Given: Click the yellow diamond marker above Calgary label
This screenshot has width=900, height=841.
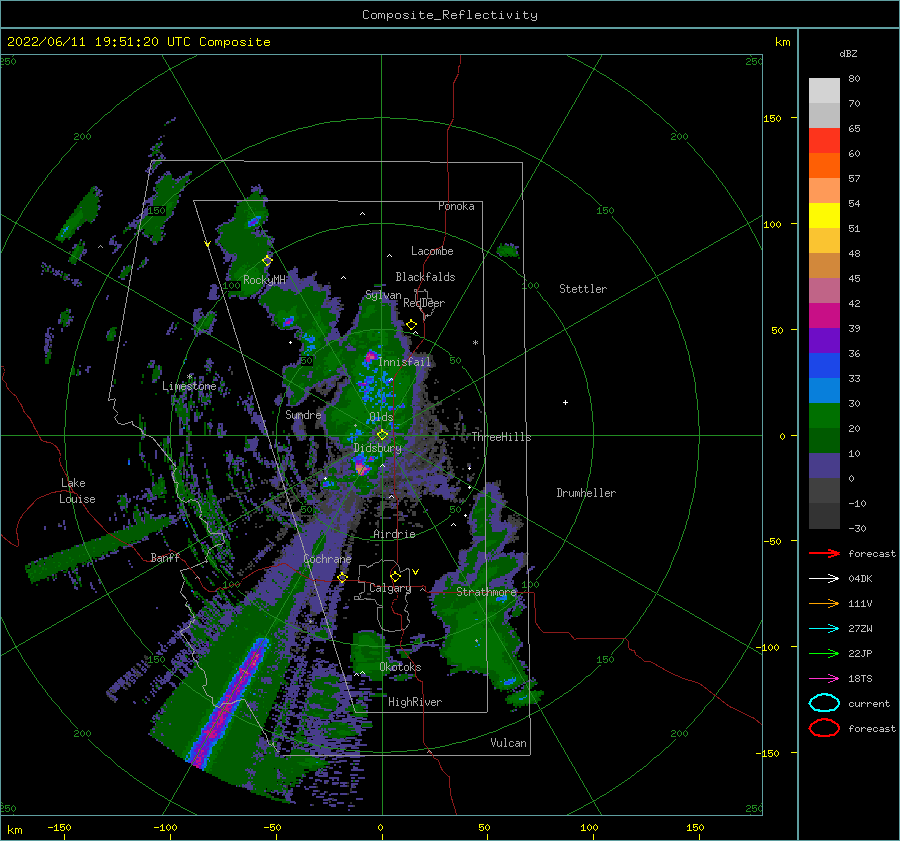Looking at the screenshot, I should pyautogui.click(x=395, y=576).
